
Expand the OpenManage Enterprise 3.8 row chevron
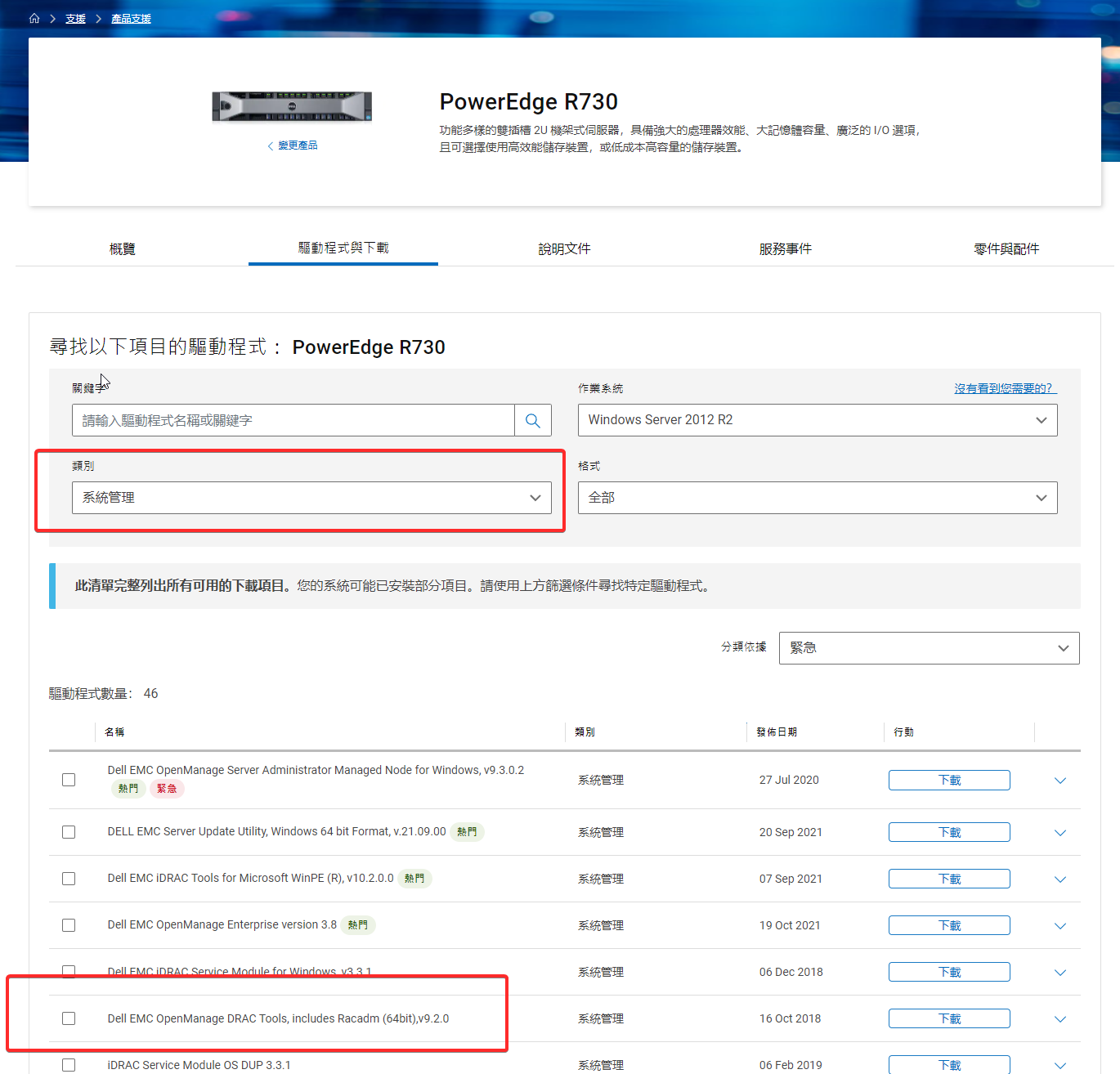pos(1060,926)
